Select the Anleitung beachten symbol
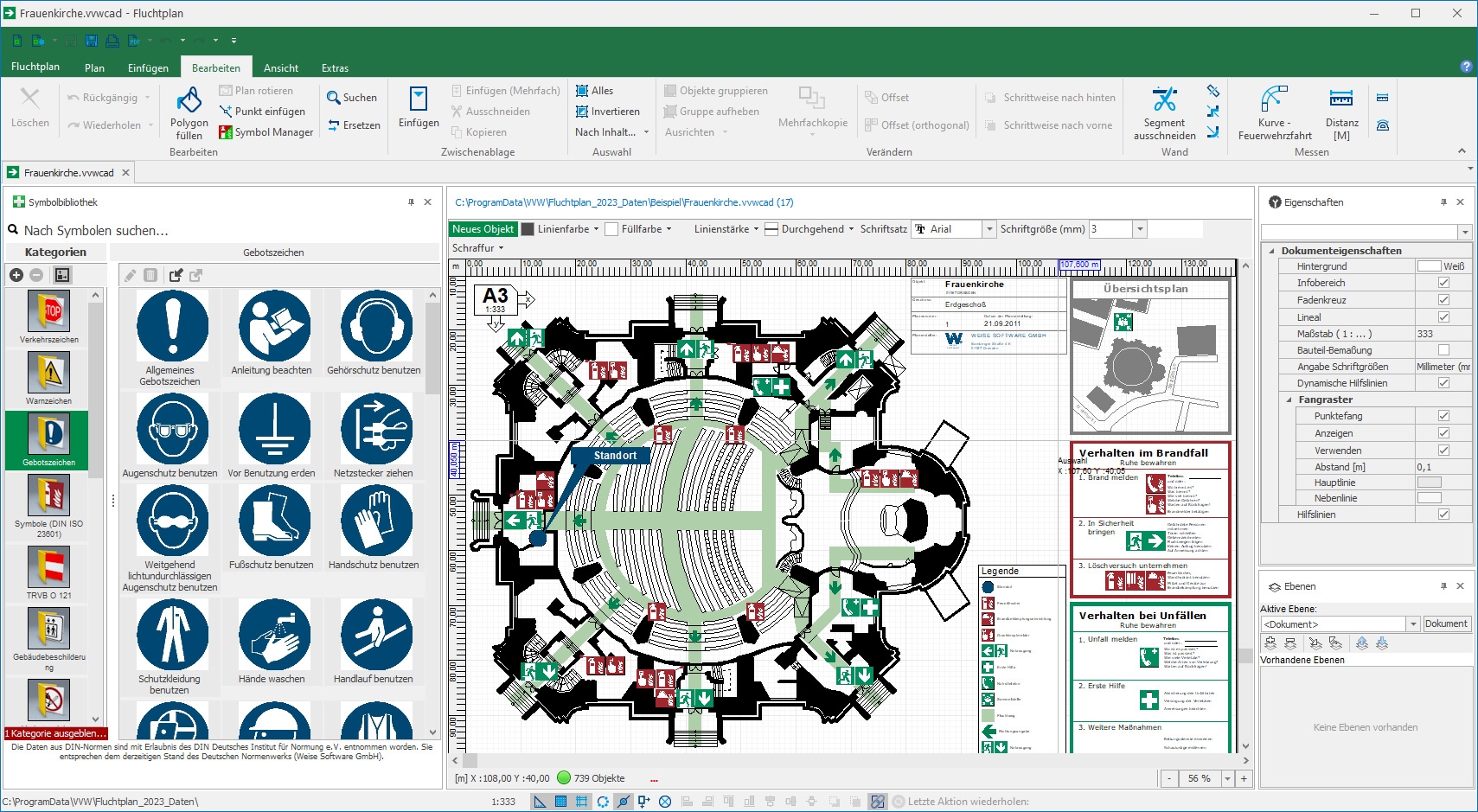This screenshot has height=812, width=1478. [272, 334]
